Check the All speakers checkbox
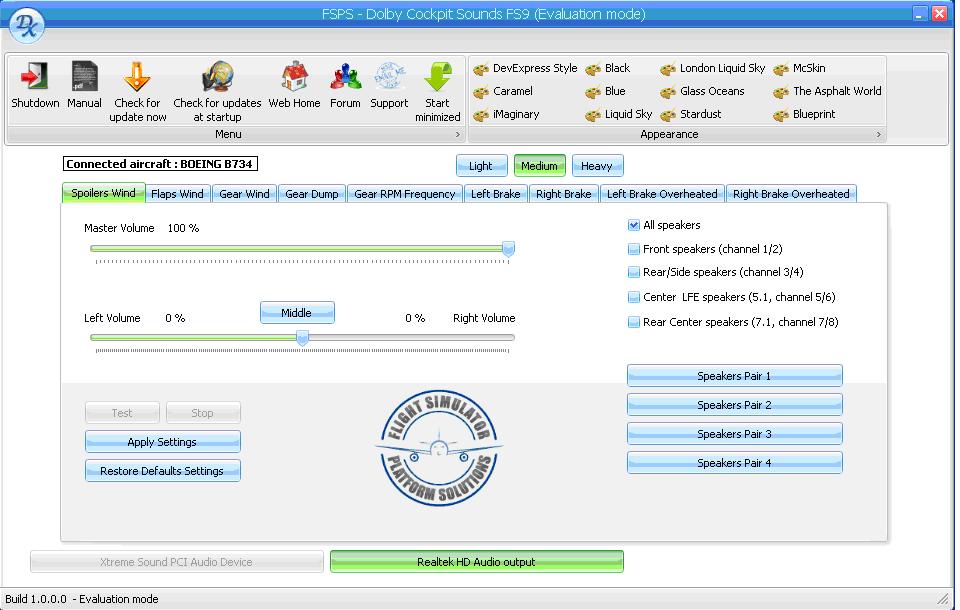 (x=634, y=225)
